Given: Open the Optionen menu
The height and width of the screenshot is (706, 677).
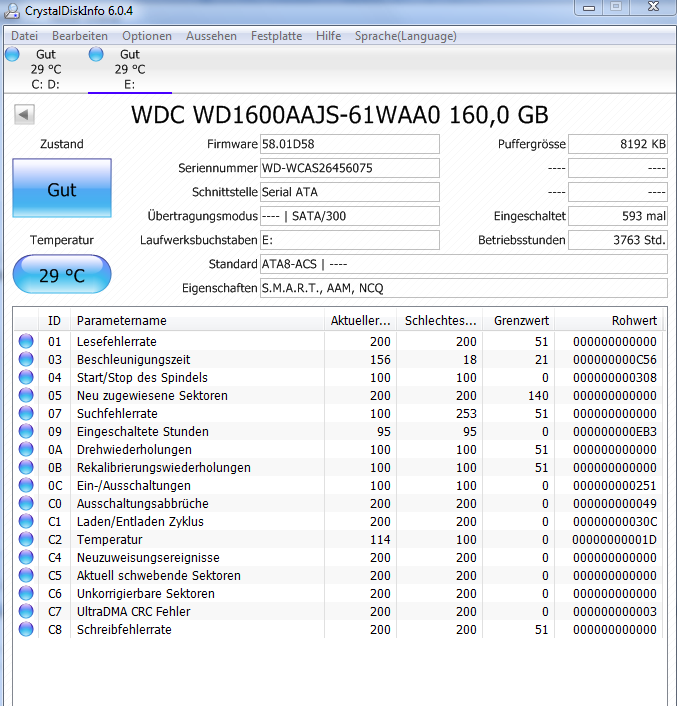Looking at the screenshot, I should click(x=147, y=36).
